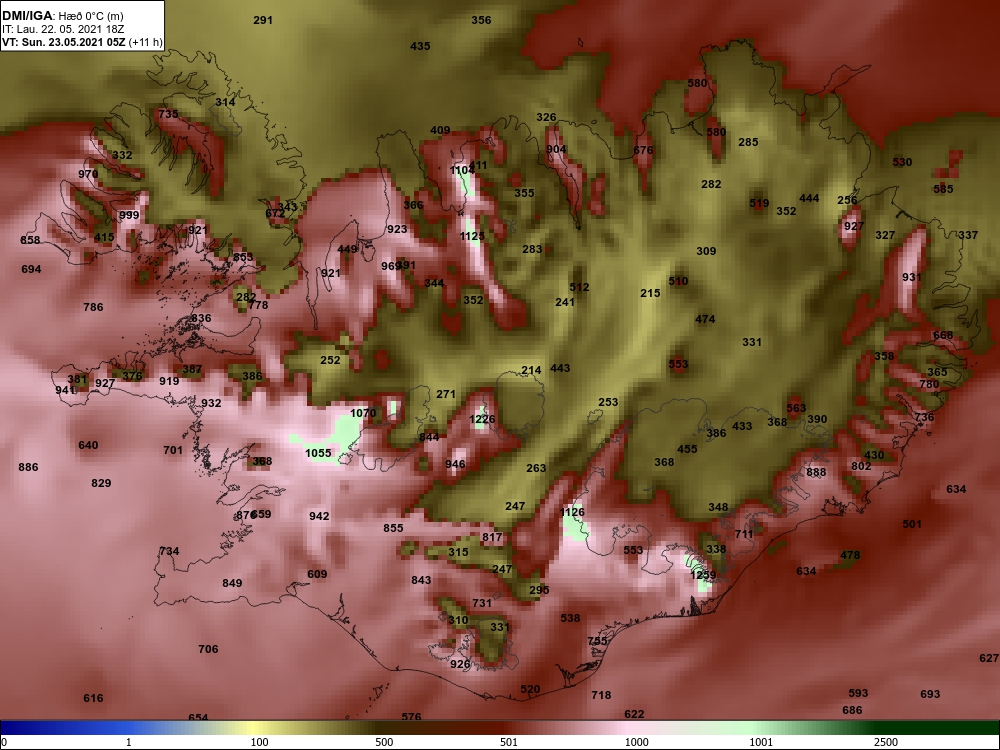This screenshot has height=750, width=1000.
Task: Select the map value '627'
Action: click(x=989, y=658)
